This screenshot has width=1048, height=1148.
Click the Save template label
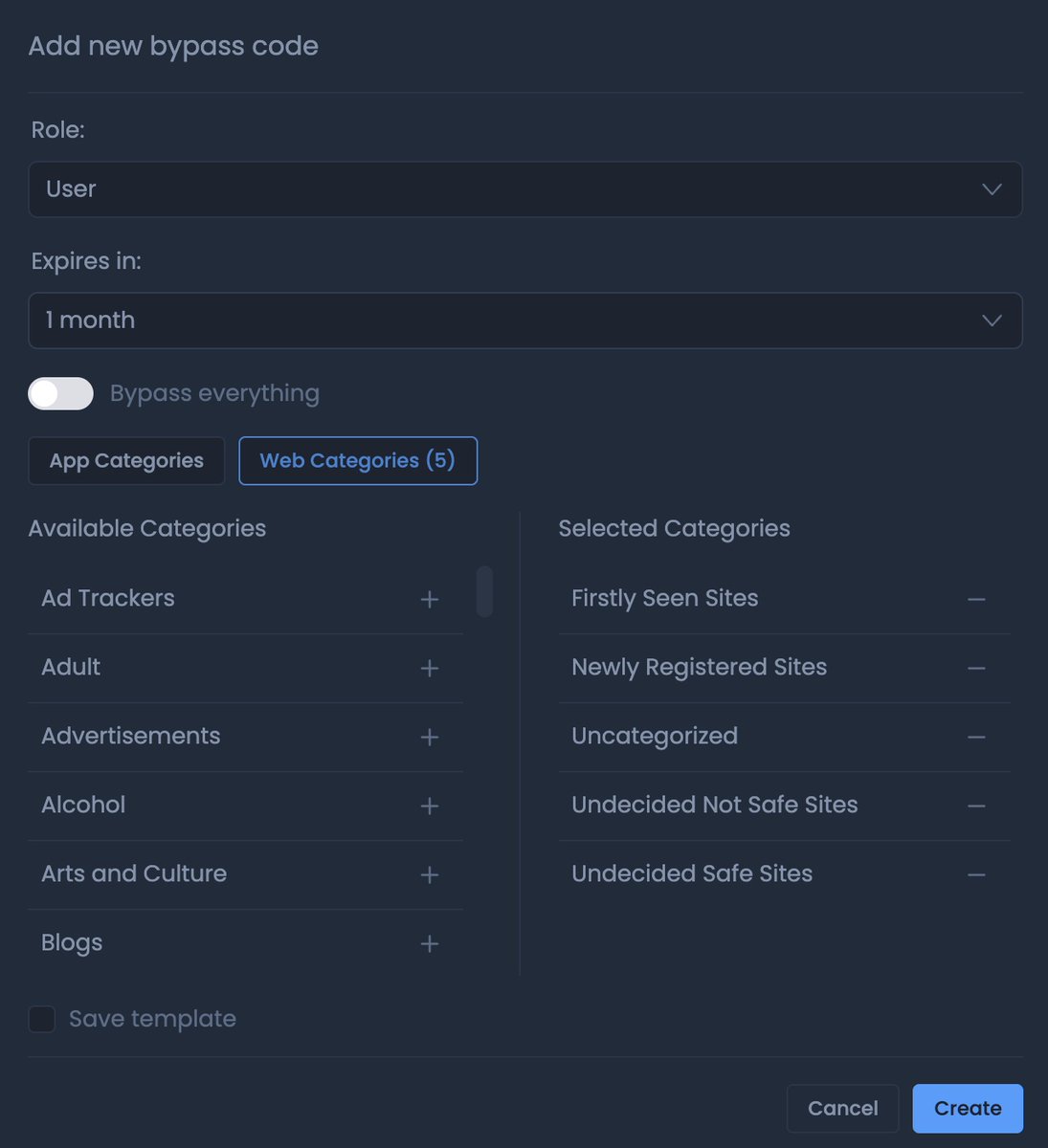[x=152, y=1019]
